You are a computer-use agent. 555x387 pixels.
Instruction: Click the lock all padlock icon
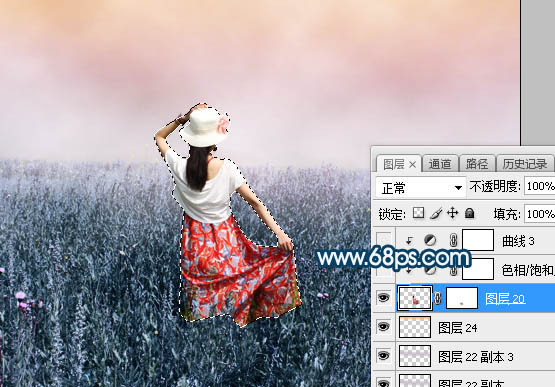tap(469, 213)
